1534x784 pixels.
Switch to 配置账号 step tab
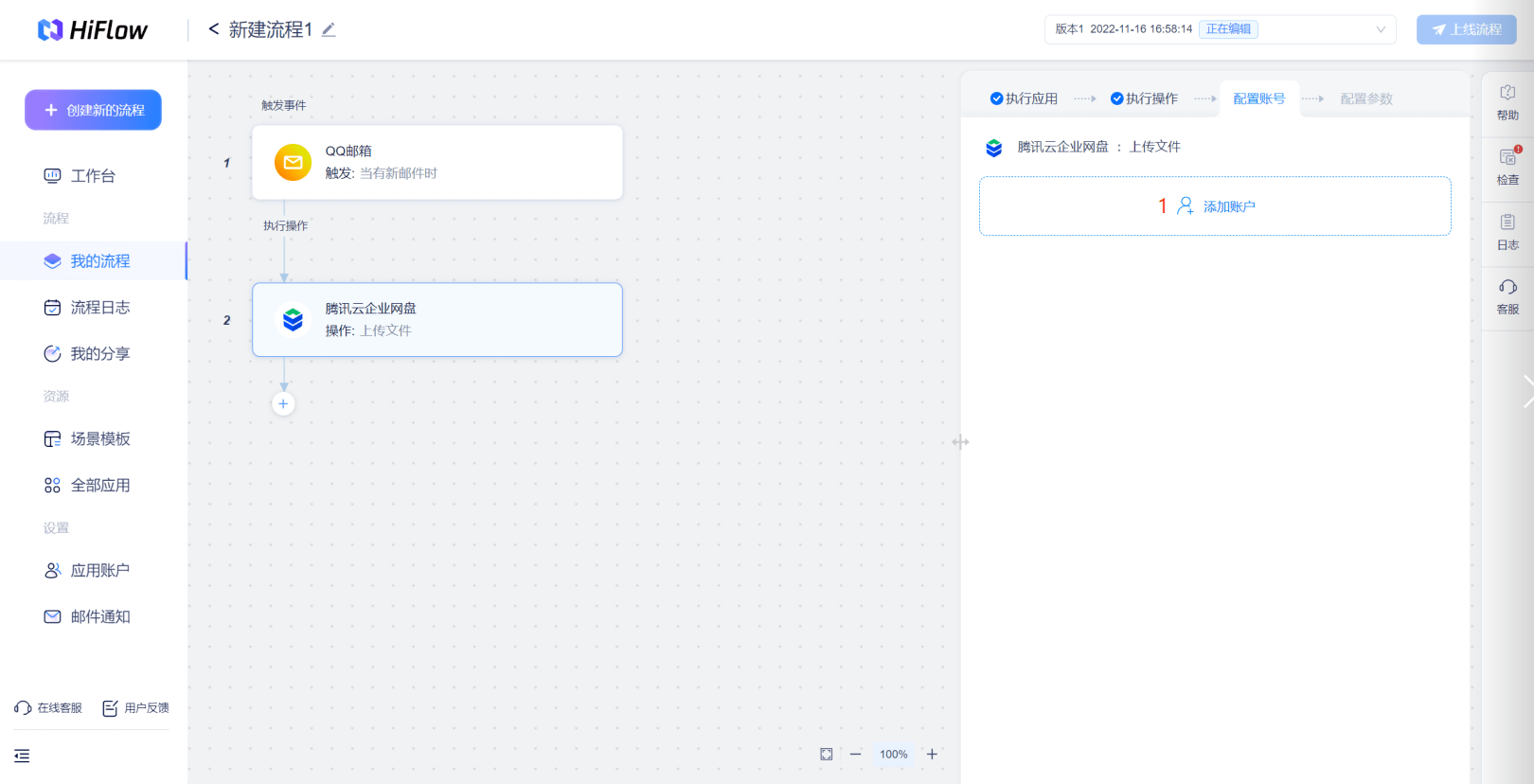pyautogui.click(x=1259, y=98)
